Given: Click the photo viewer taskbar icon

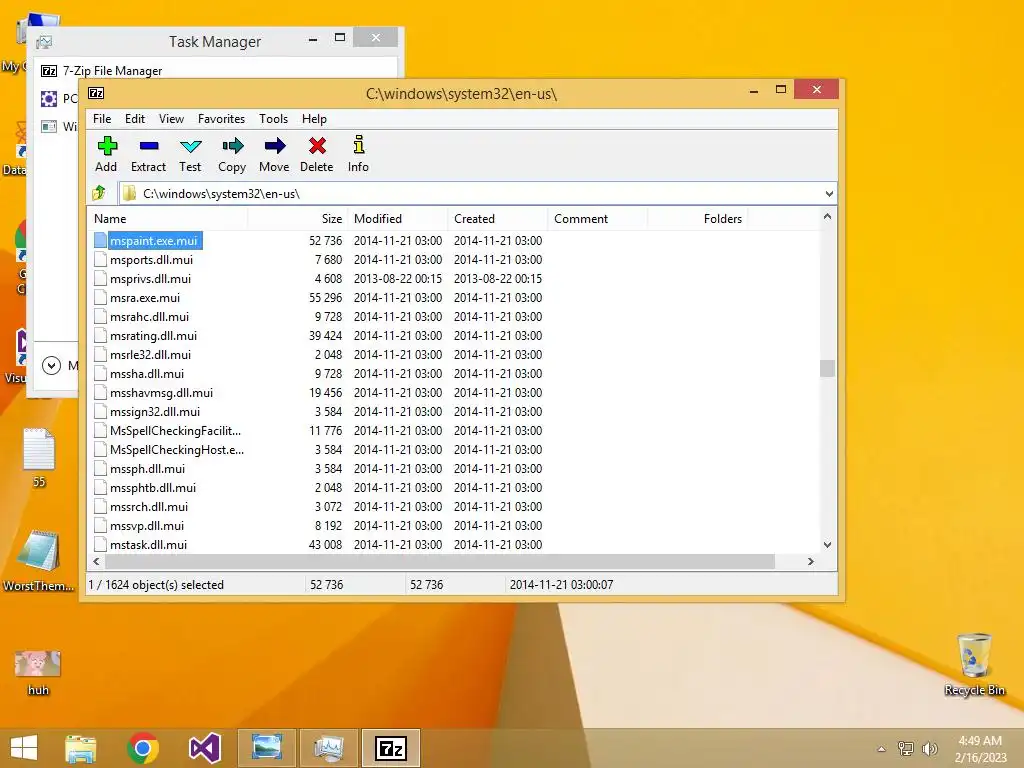Looking at the screenshot, I should 266,748.
